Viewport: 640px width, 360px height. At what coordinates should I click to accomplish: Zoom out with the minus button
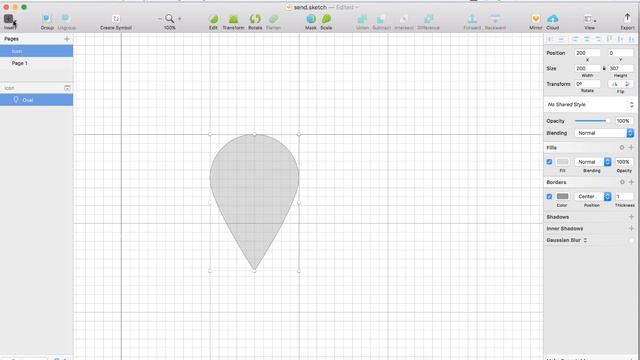coord(160,19)
